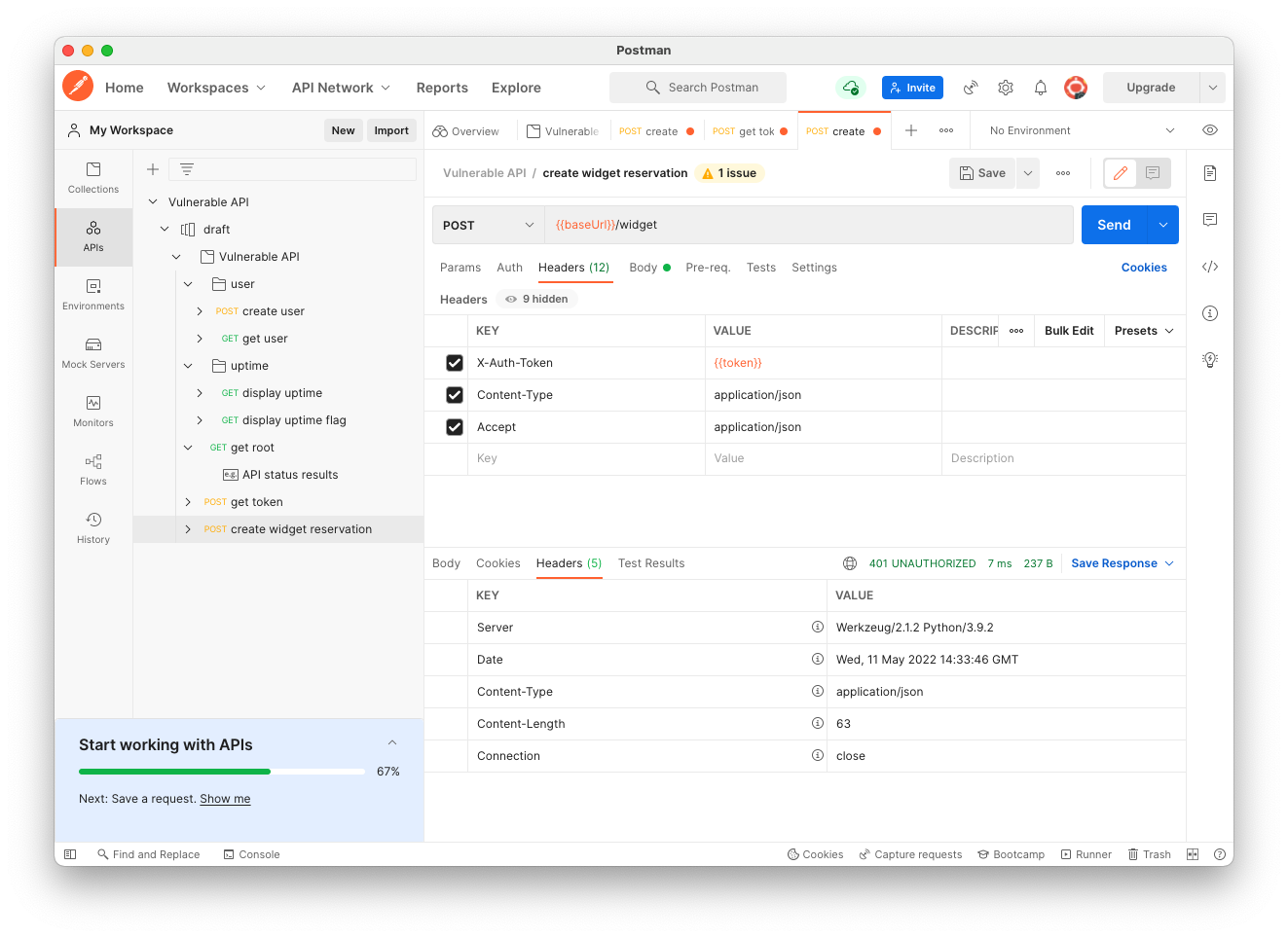Image resolution: width=1288 pixels, height=938 pixels.
Task: Click the onboarding progress bar
Action: (222, 772)
